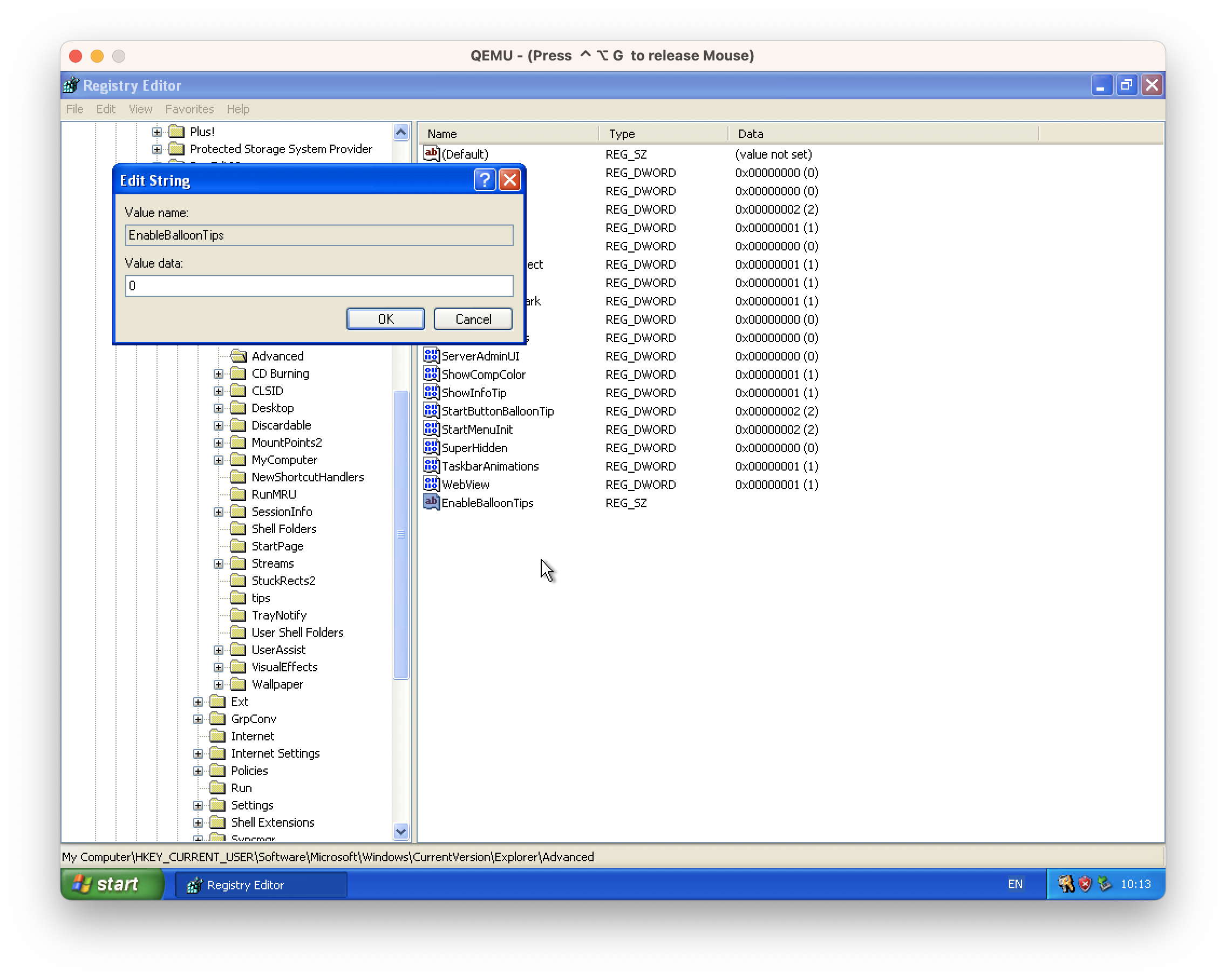Select the tips folder icon
This screenshot has width=1226, height=980.
pos(239,598)
